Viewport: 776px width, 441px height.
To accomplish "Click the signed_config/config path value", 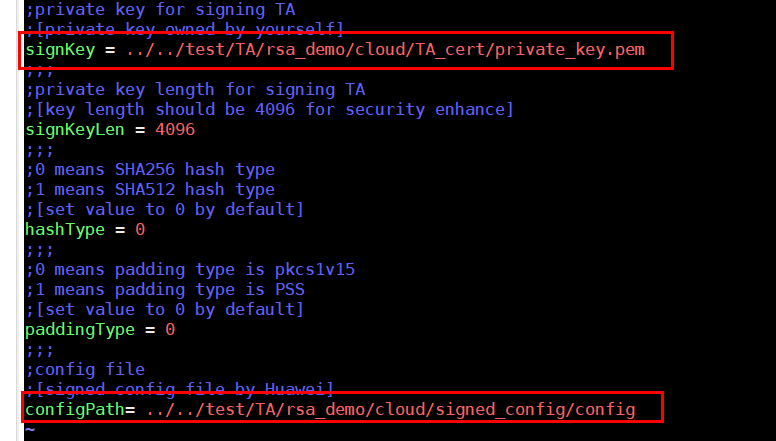I will point(390,410).
